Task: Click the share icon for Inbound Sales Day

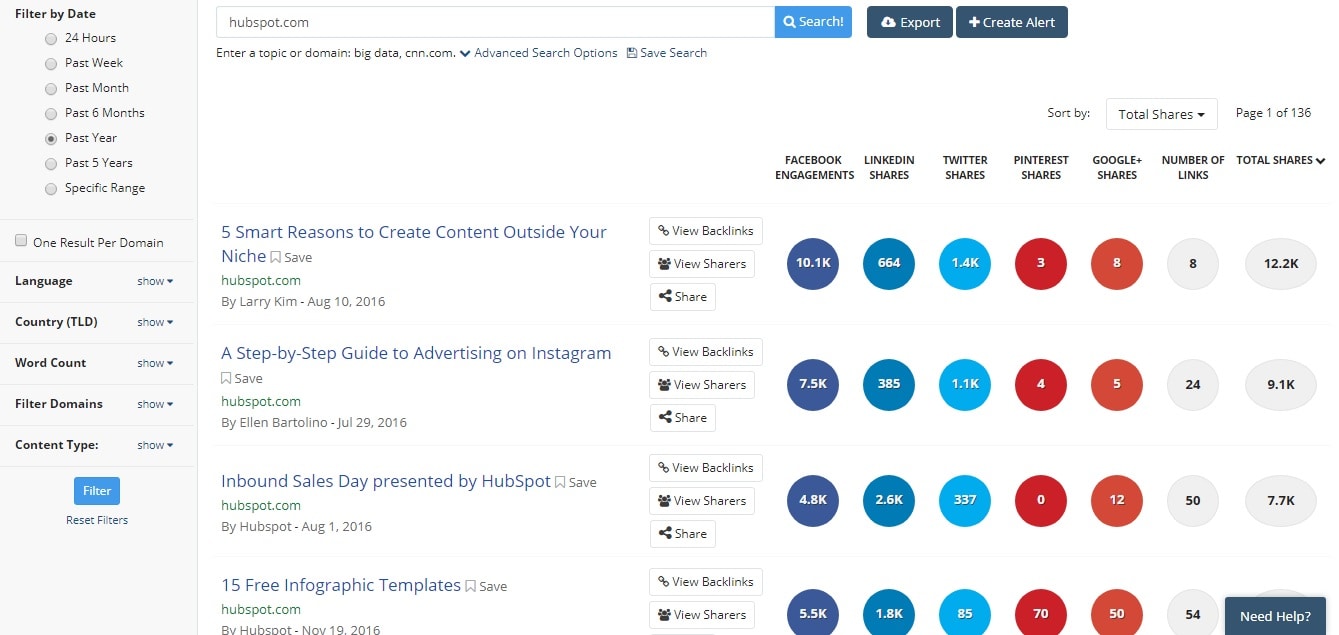Action: pos(663,533)
